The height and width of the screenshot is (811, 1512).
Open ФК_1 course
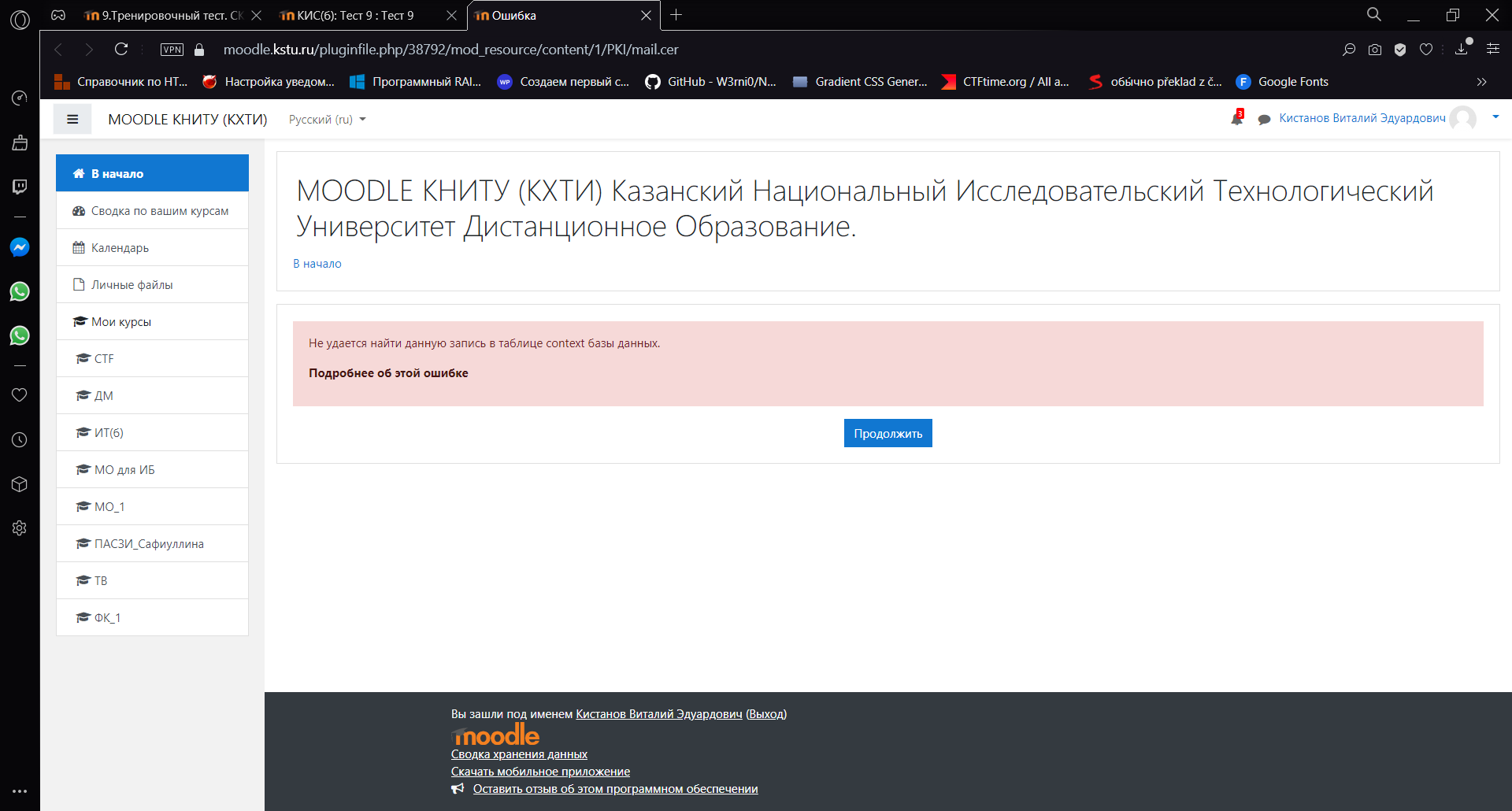(x=152, y=617)
